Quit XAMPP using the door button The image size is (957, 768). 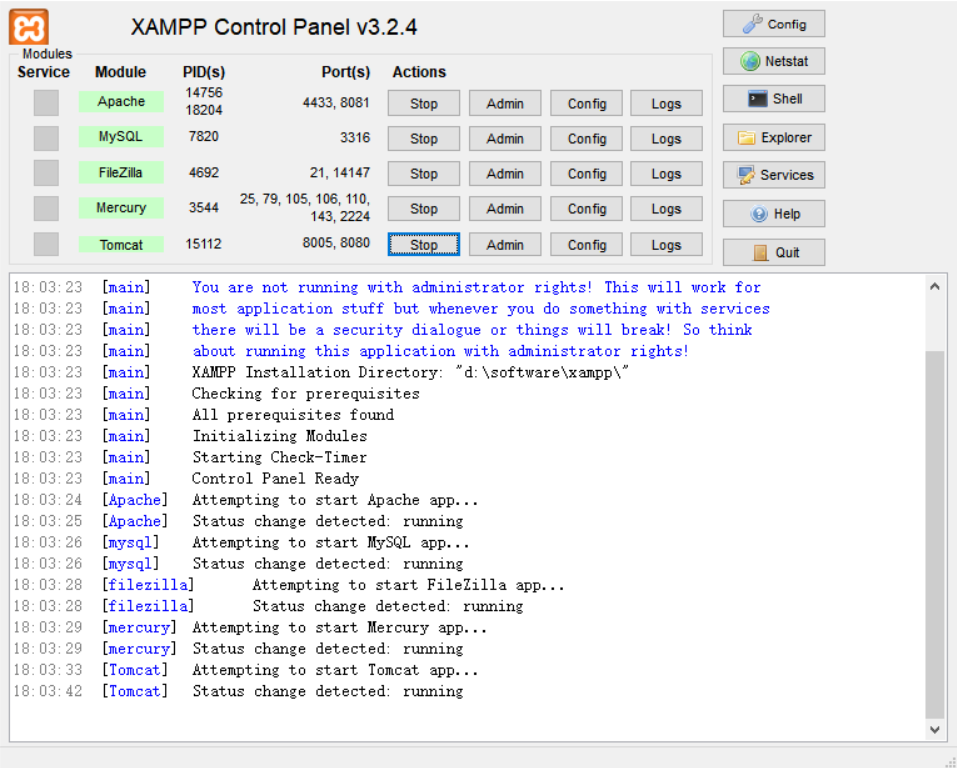pos(774,252)
